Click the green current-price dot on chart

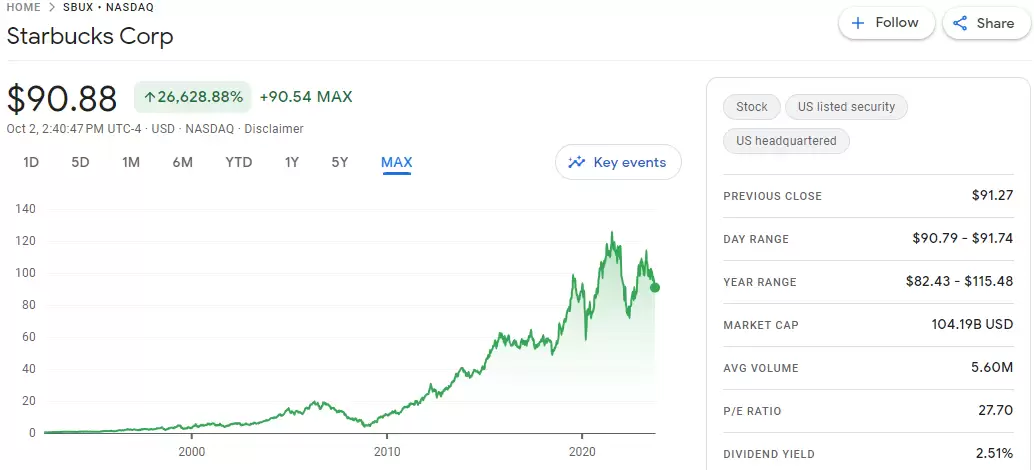pos(655,288)
